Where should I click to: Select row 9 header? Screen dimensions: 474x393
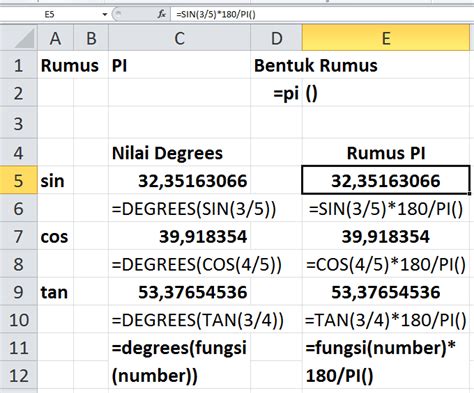[x=19, y=292]
